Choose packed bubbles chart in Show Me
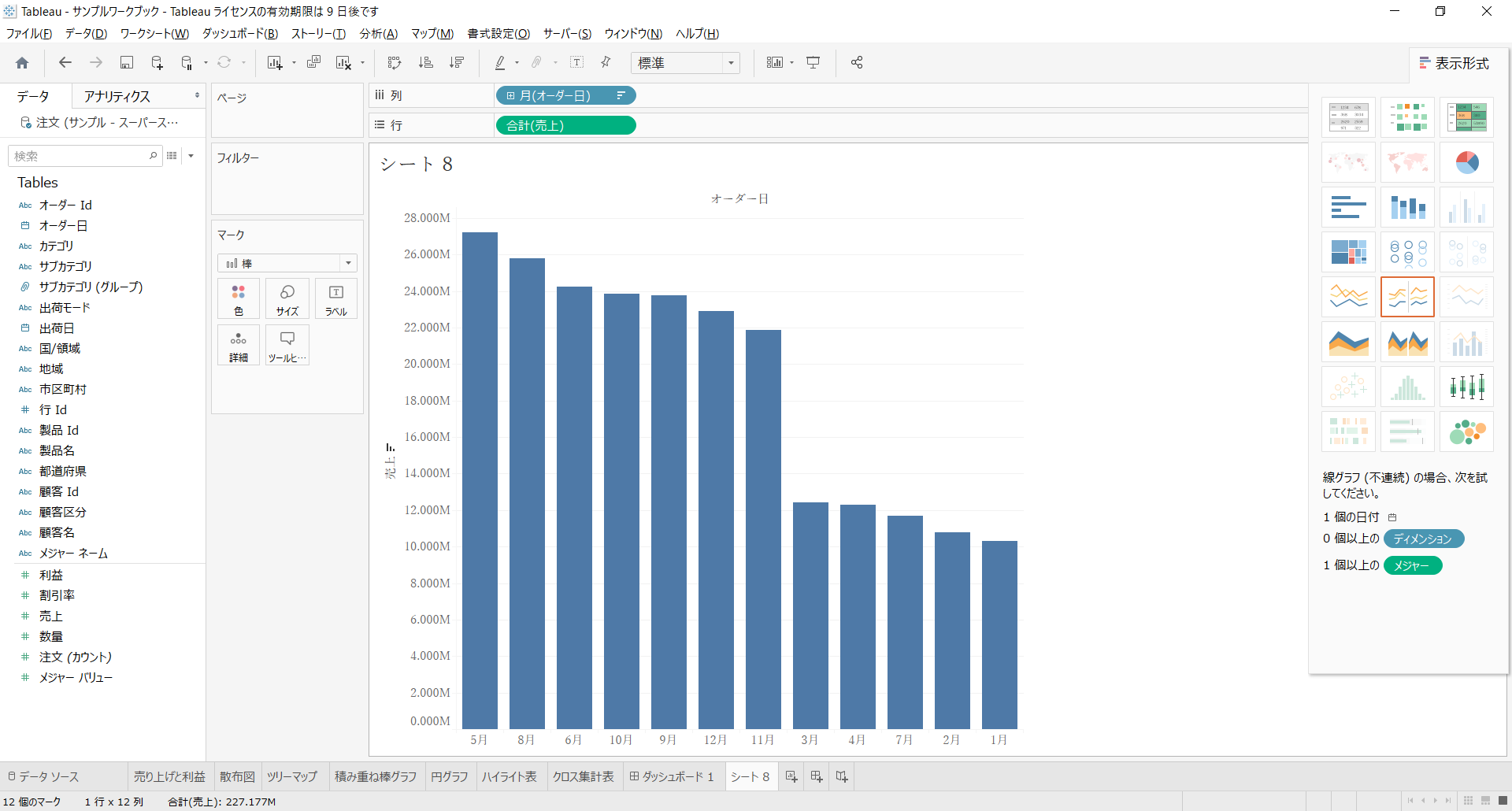The height and width of the screenshot is (811, 1512). pos(1466,432)
